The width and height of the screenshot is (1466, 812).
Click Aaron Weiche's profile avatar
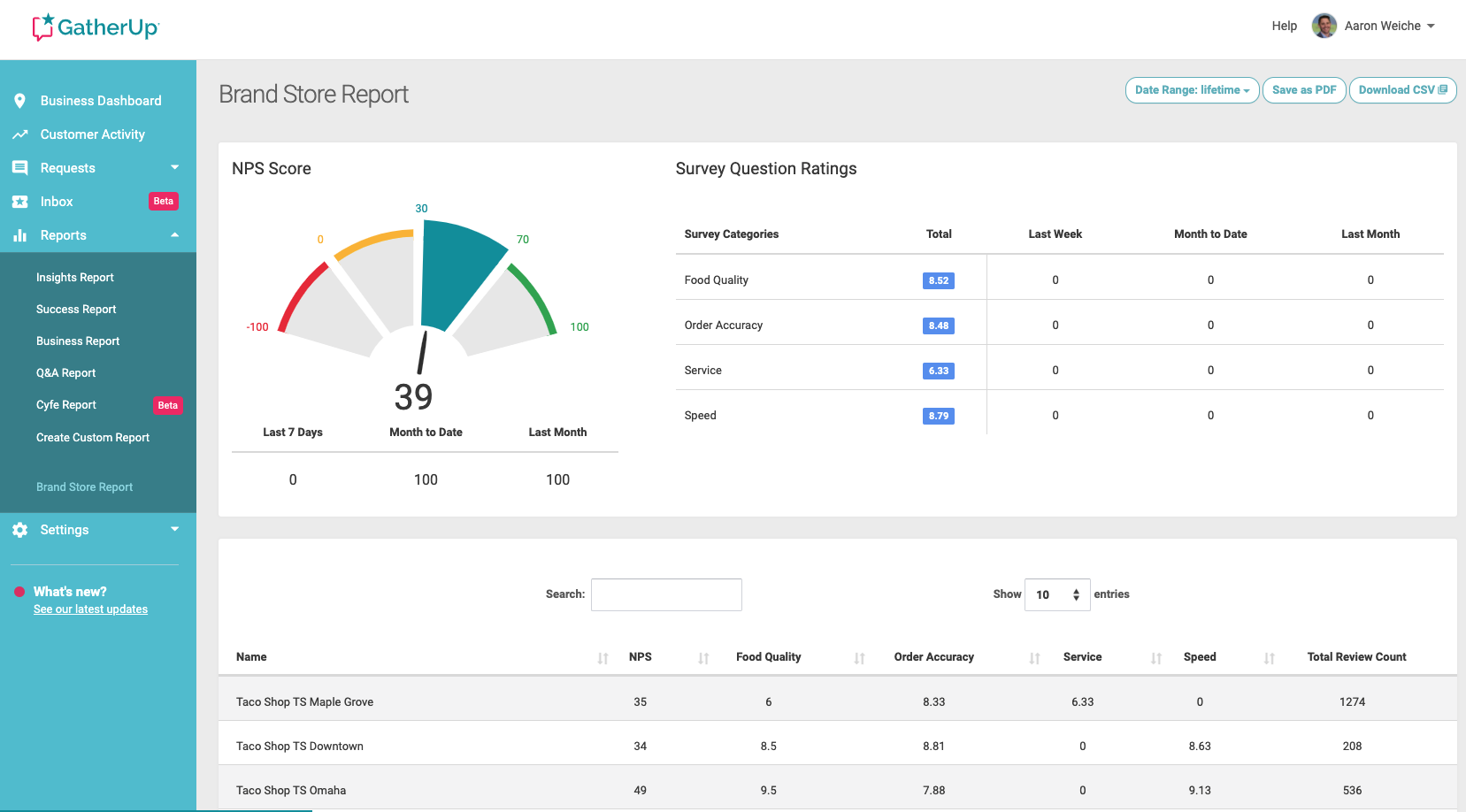(x=1324, y=26)
